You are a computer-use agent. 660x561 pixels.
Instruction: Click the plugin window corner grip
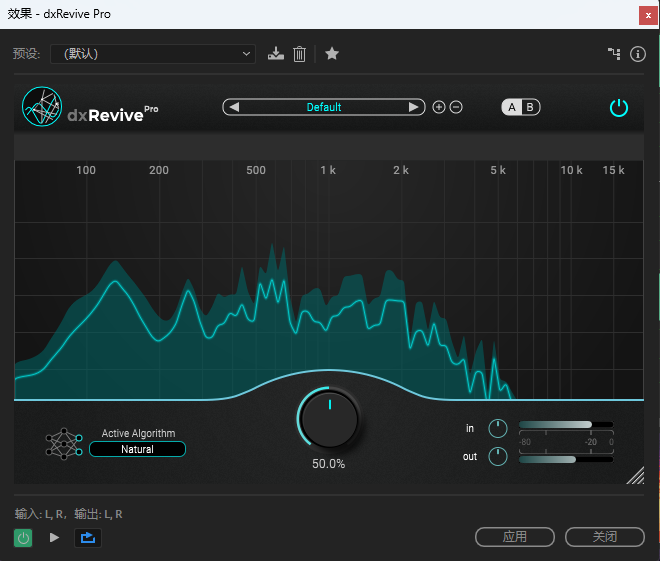(x=636, y=476)
